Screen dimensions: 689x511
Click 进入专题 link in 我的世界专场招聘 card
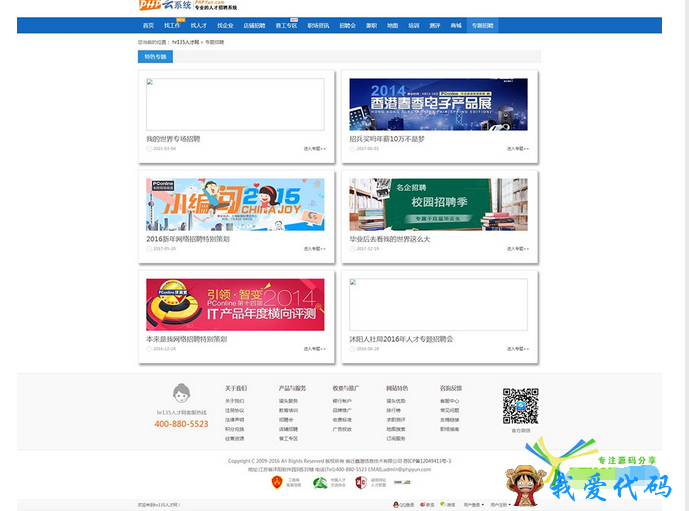[315, 149]
